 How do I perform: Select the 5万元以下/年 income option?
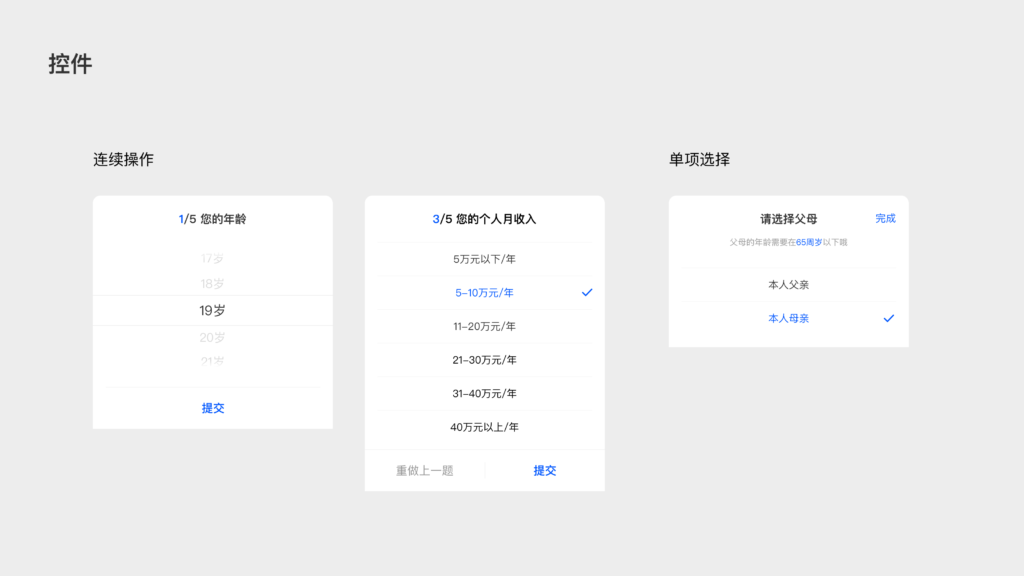(x=484, y=259)
